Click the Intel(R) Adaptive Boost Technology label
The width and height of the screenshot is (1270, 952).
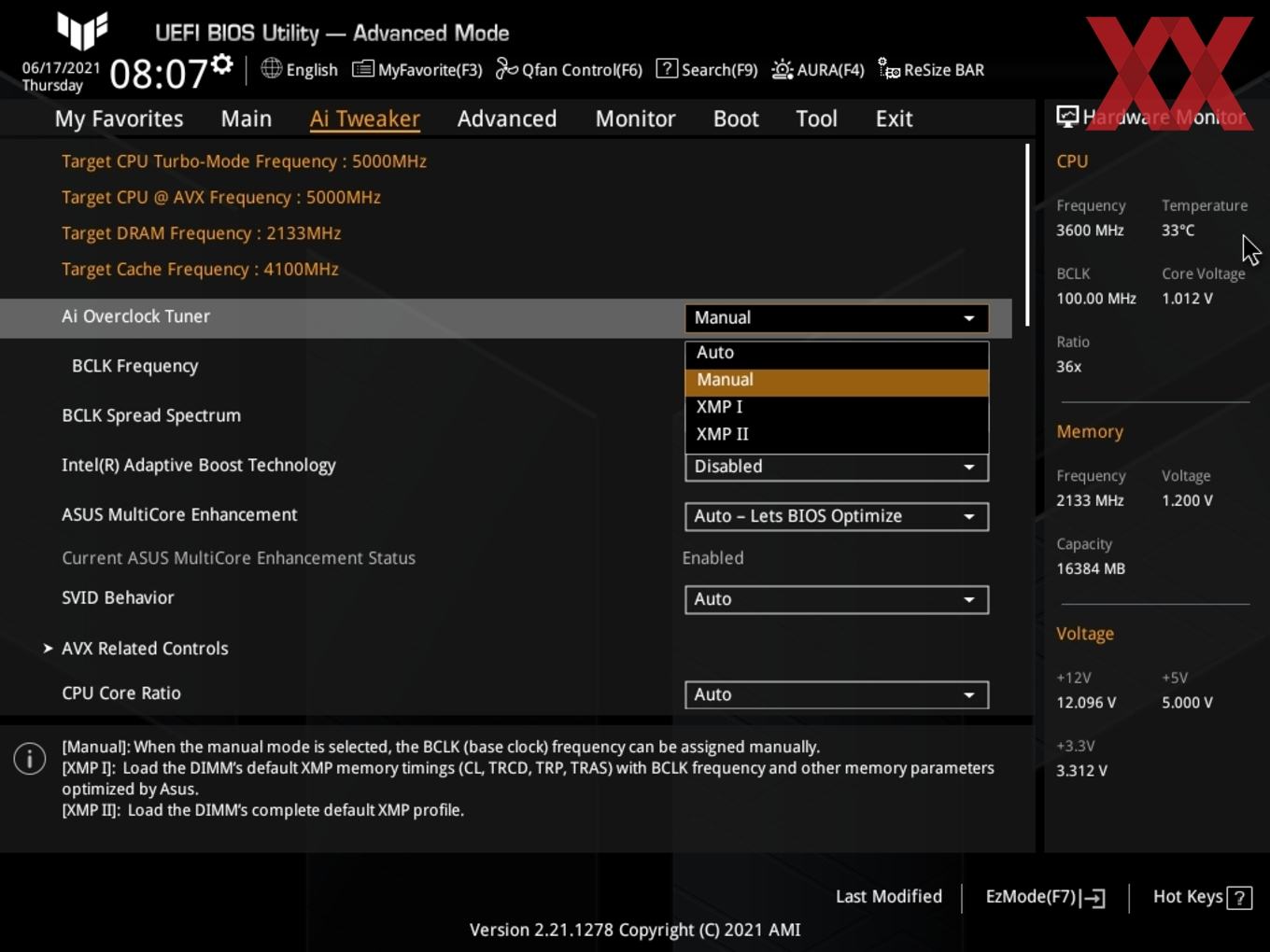pos(199,465)
